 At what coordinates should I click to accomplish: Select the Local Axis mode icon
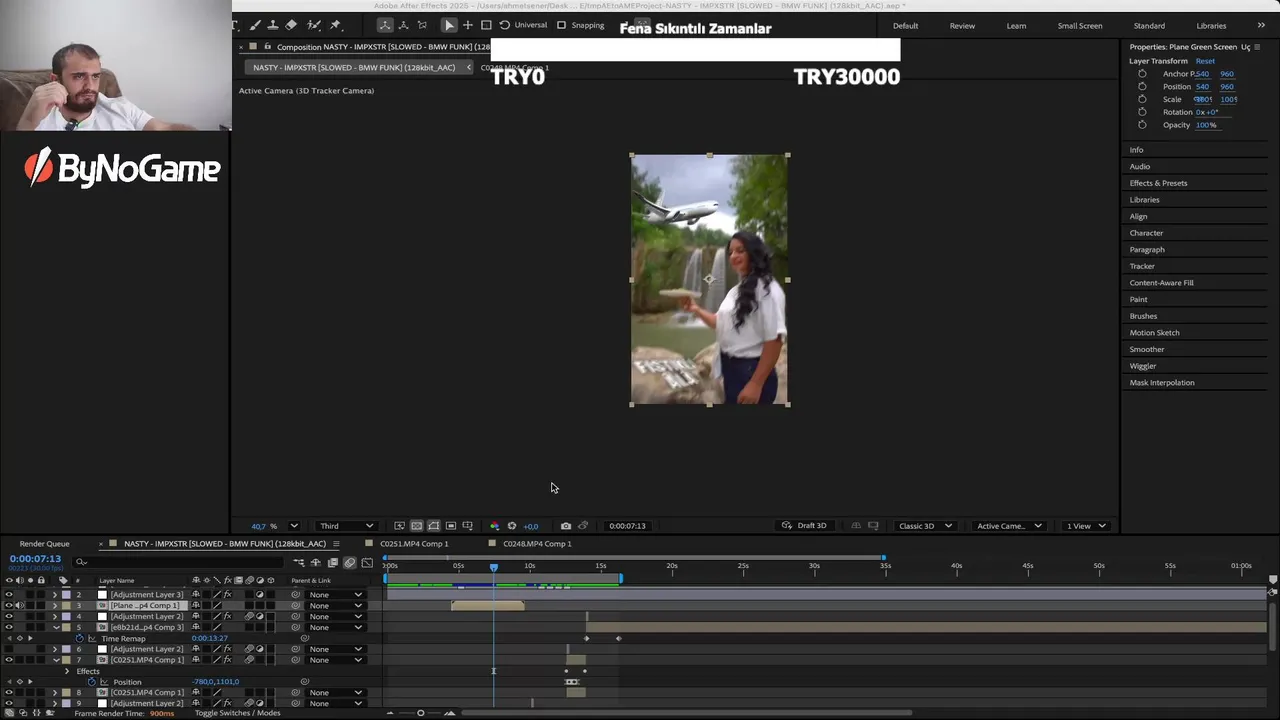point(385,25)
